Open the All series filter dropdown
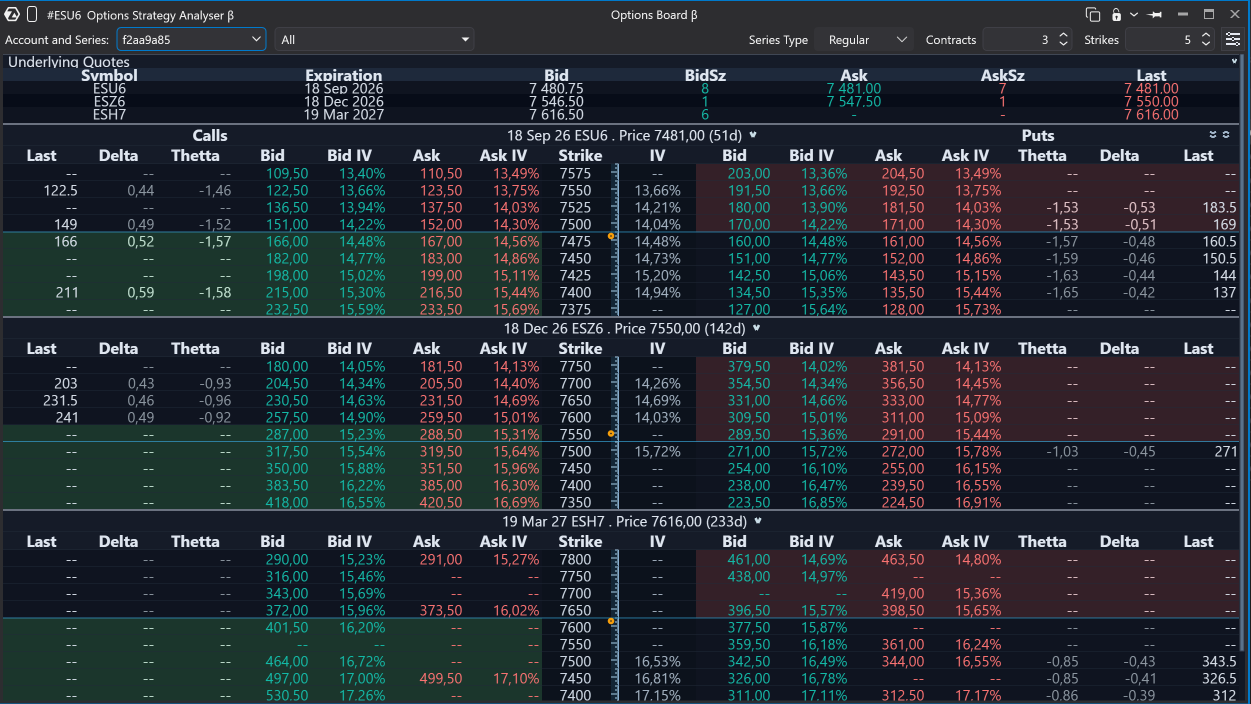The height and width of the screenshot is (704, 1251). click(x=375, y=39)
